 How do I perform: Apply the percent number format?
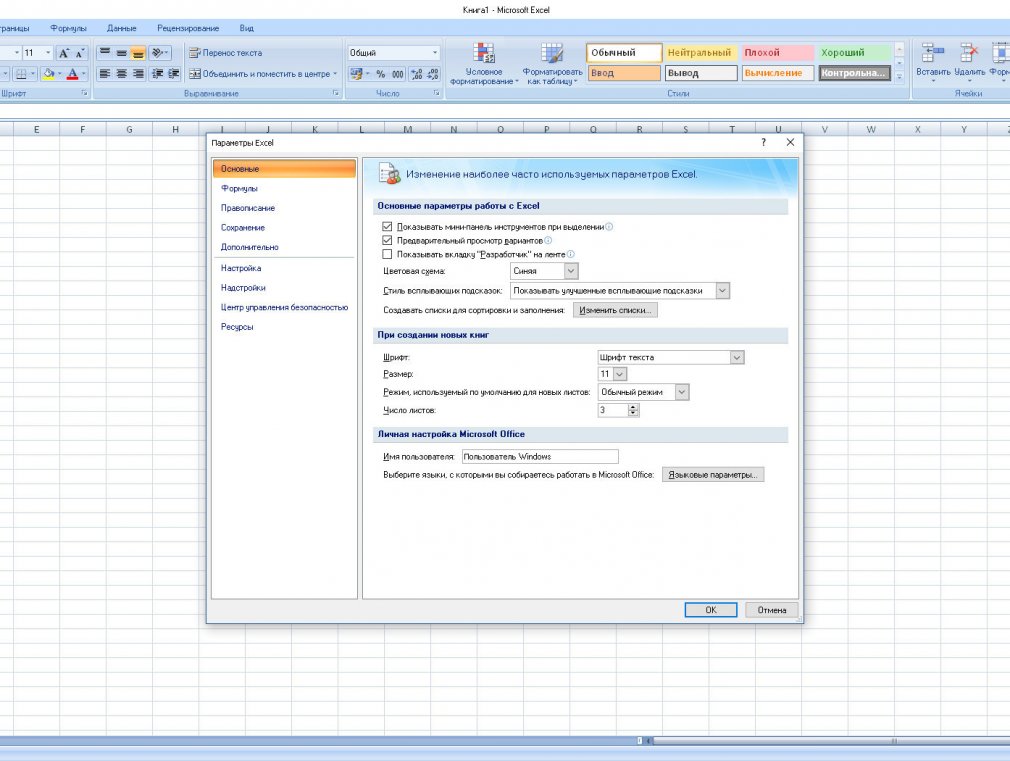[381, 74]
